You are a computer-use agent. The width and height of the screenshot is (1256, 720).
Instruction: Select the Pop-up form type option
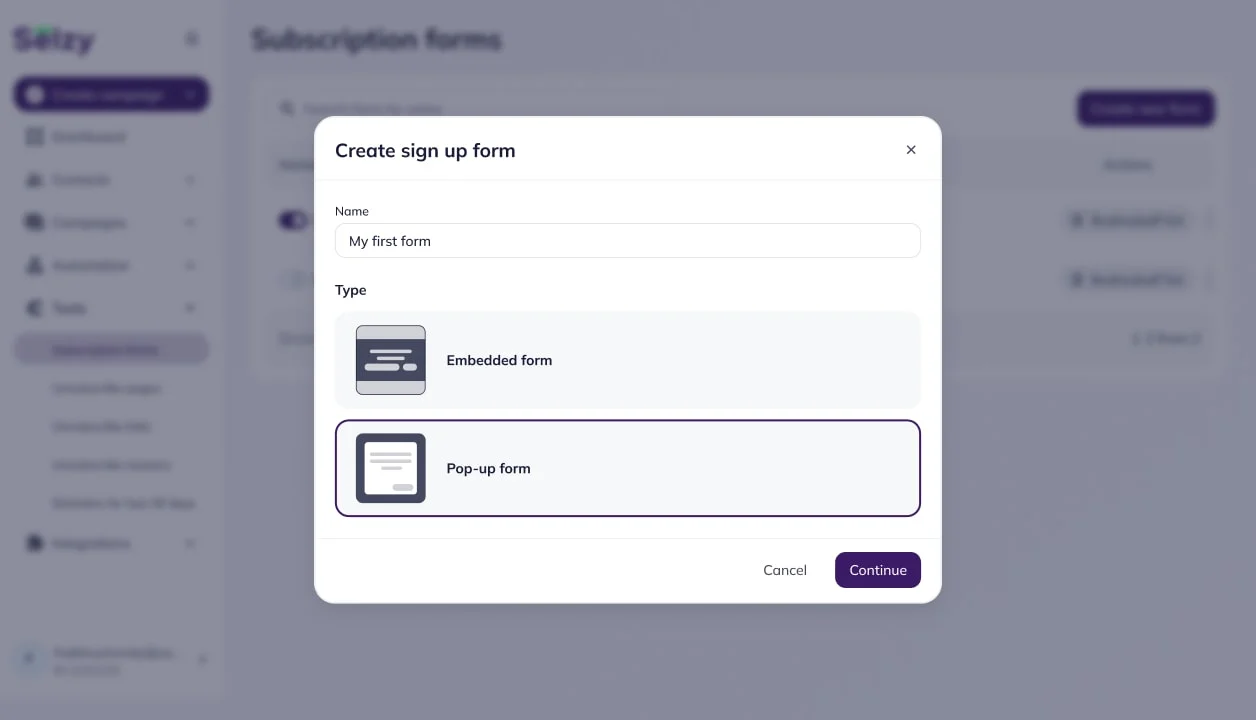[x=627, y=468]
